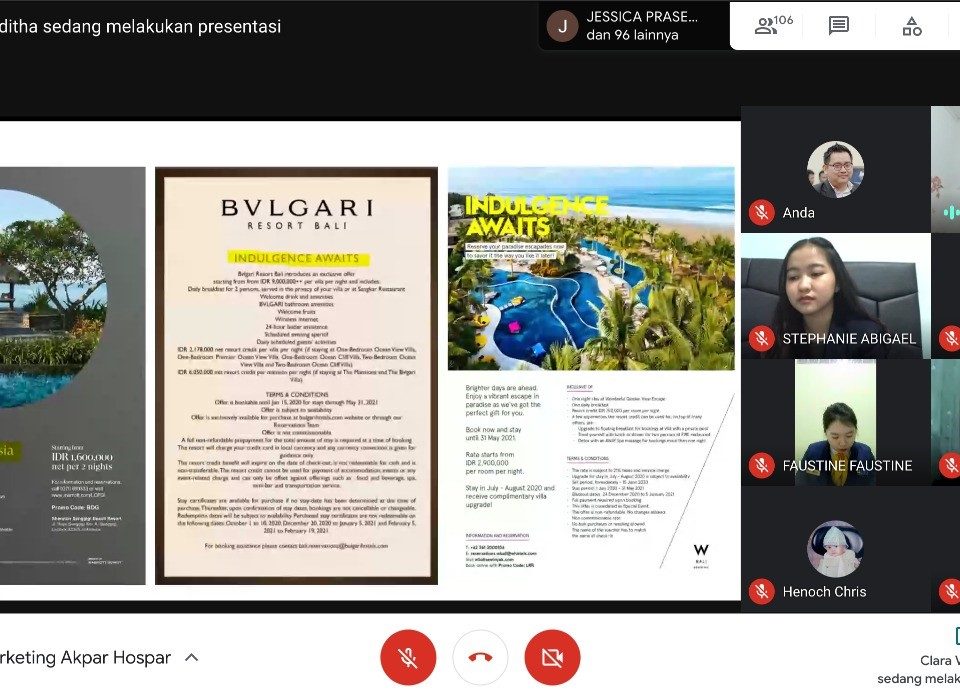Screen dimensions: 960x700
Task: Click the BVLGARI Resort Bali flyer heading
Action: click(296, 214)
